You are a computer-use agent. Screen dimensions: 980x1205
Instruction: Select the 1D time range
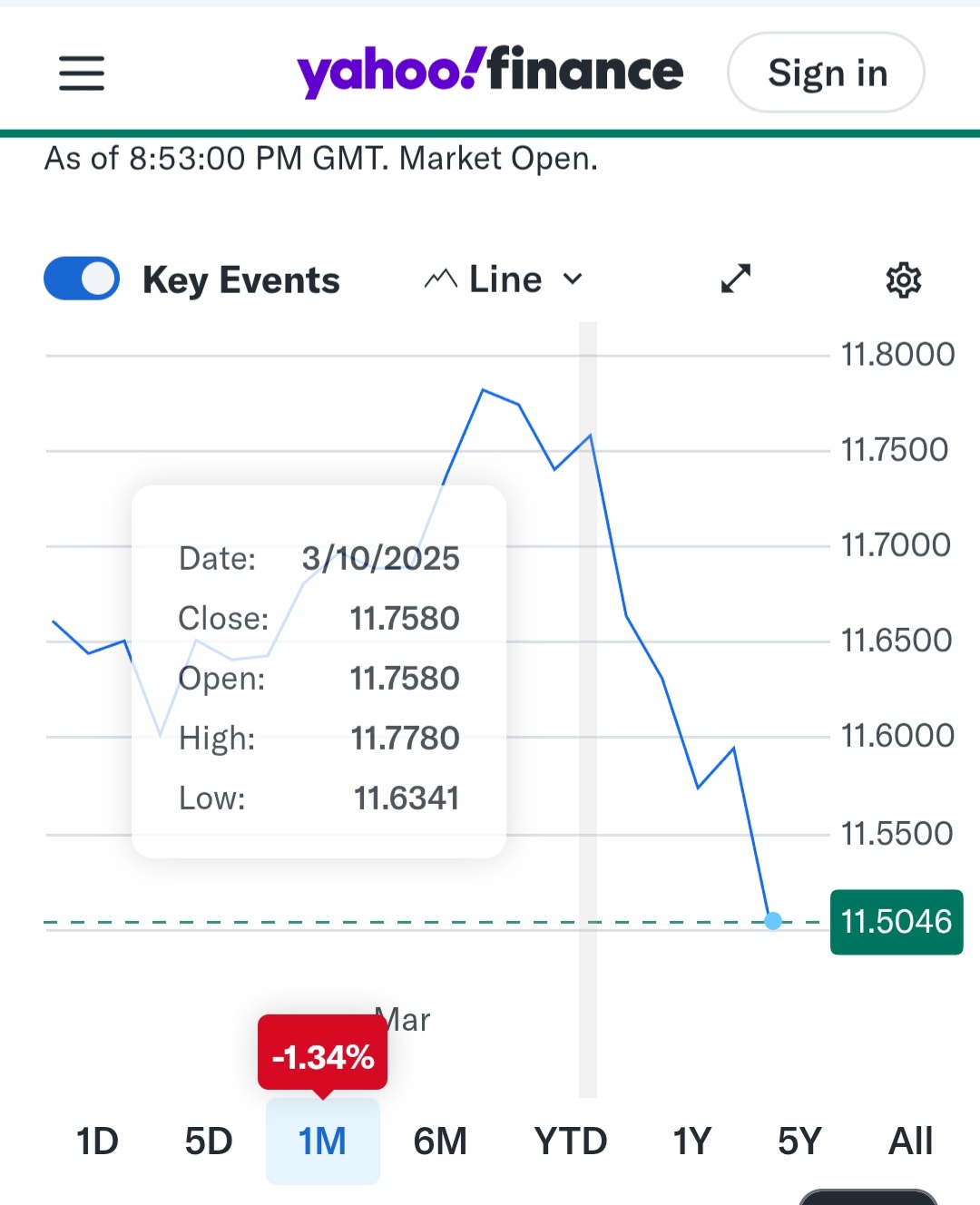tap(97, 1141)
